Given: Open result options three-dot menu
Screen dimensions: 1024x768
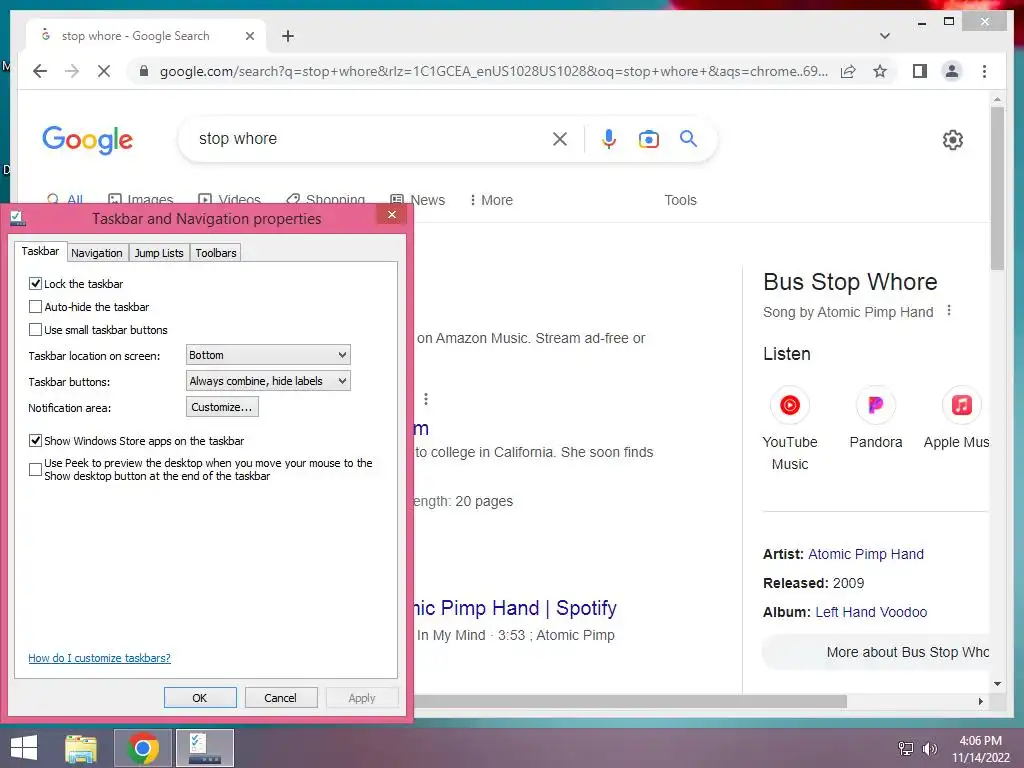Looking at the screenshot, I should pos(426,399).
